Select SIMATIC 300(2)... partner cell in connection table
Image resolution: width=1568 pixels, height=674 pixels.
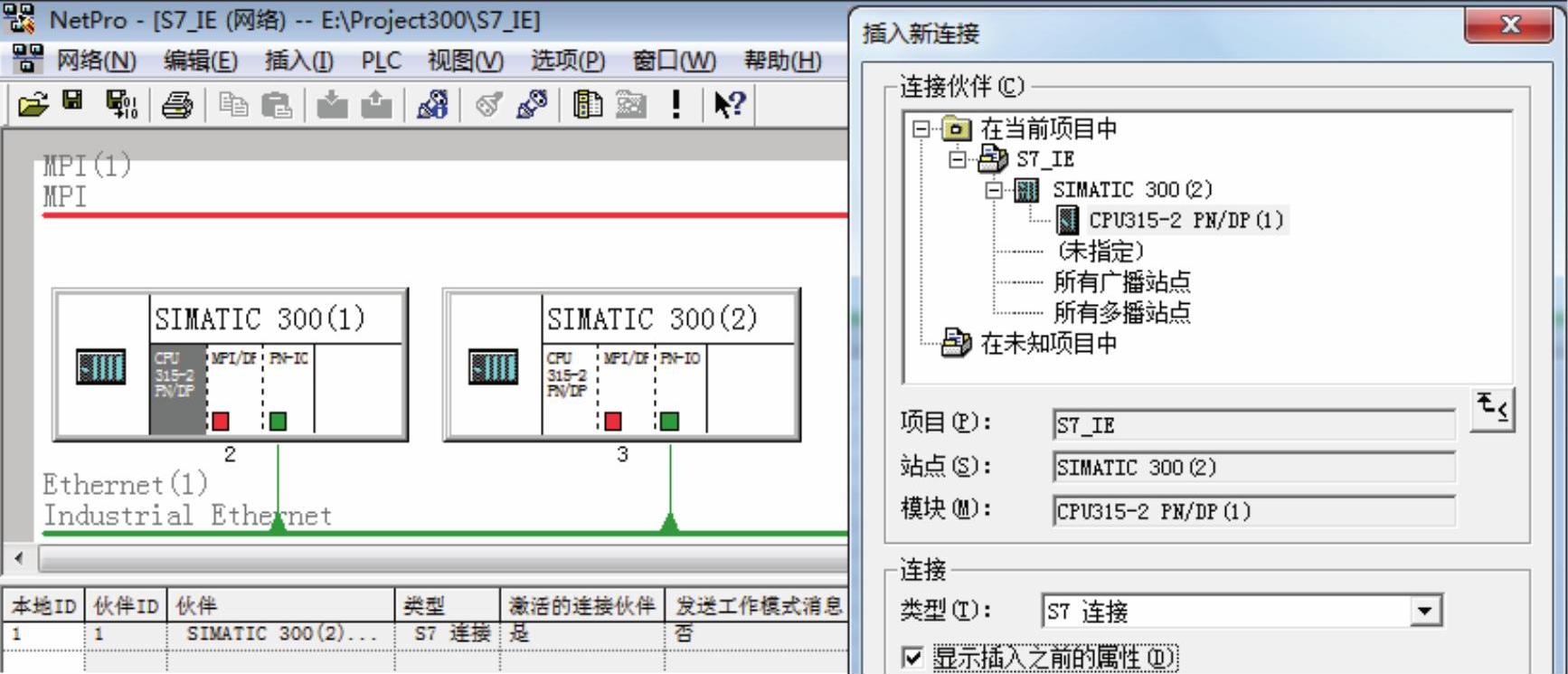pyautogui.click(x=281, y=633)
